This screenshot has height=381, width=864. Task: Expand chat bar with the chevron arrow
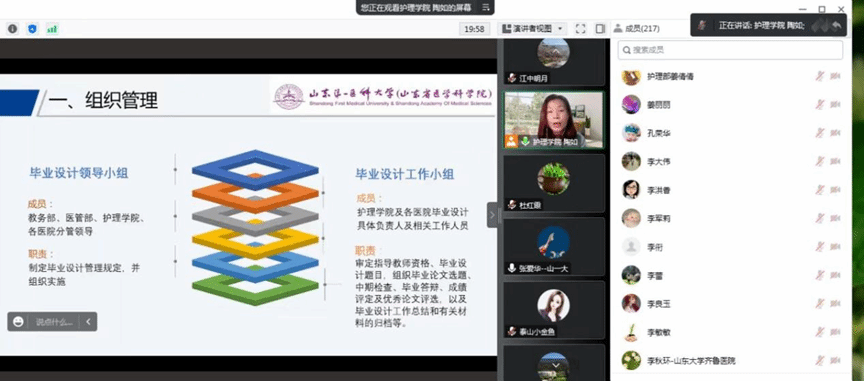click(88, 321)
